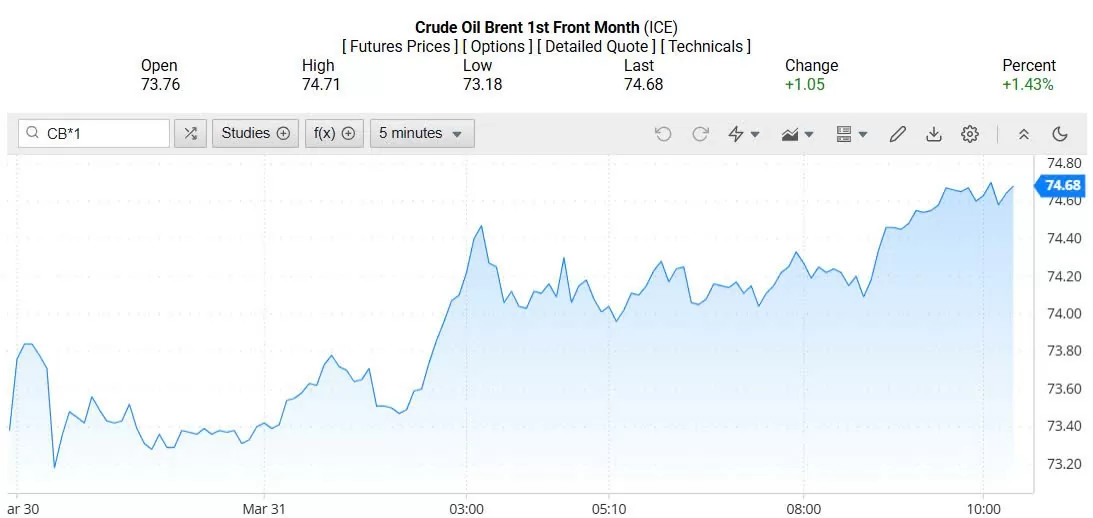Toggle dark mode moon icon
The height and width of the screenshot is (518, 1093).
pos(1060,134)
